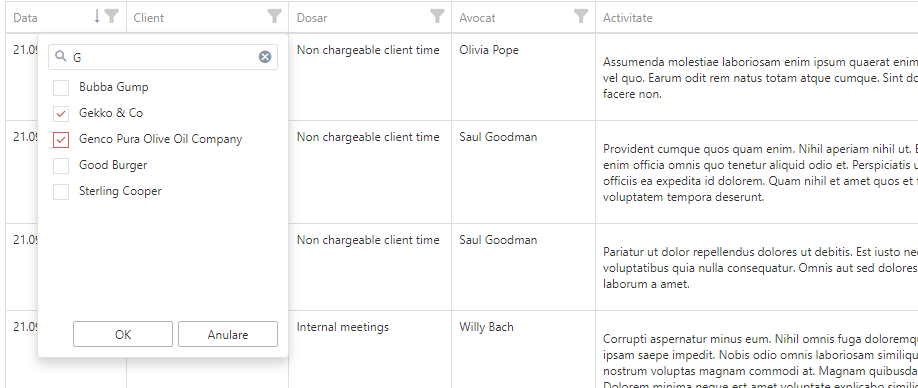
Task: Cancel filter with Anulare button
Action: point(228,334)
